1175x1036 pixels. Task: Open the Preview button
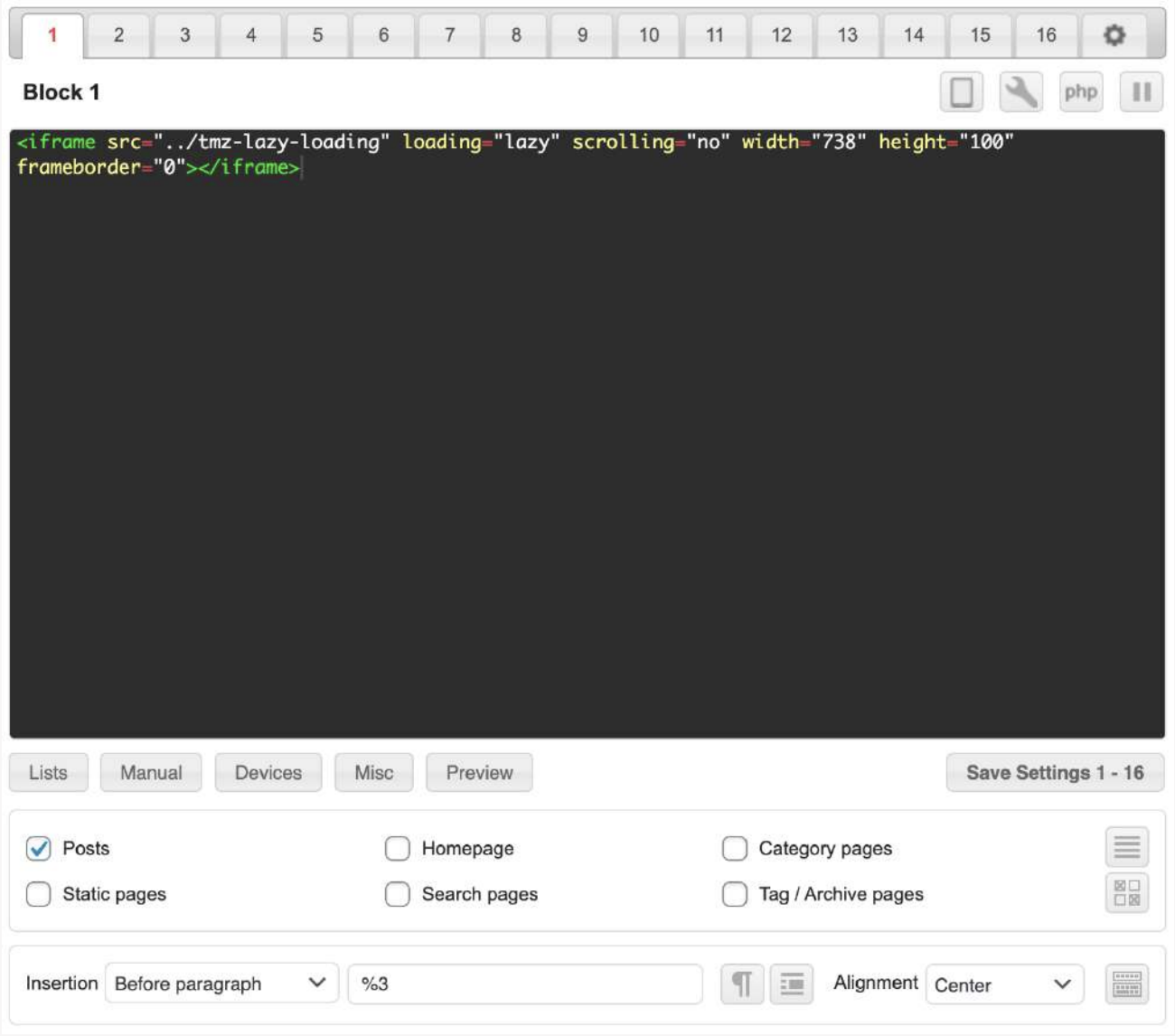click(x=479, y=773)
